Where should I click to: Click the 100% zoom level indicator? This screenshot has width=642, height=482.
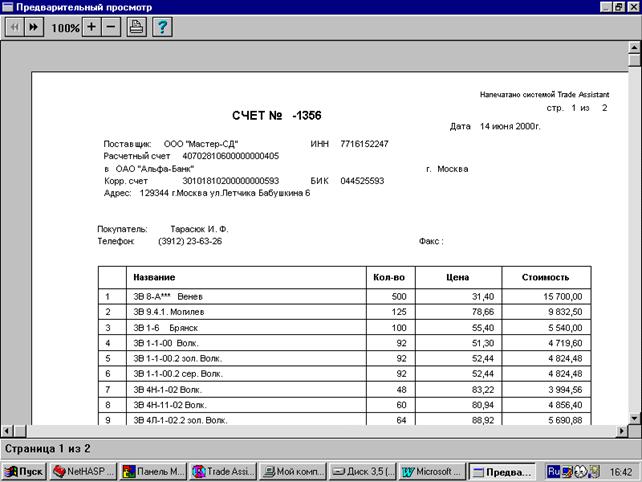(66, 28)
